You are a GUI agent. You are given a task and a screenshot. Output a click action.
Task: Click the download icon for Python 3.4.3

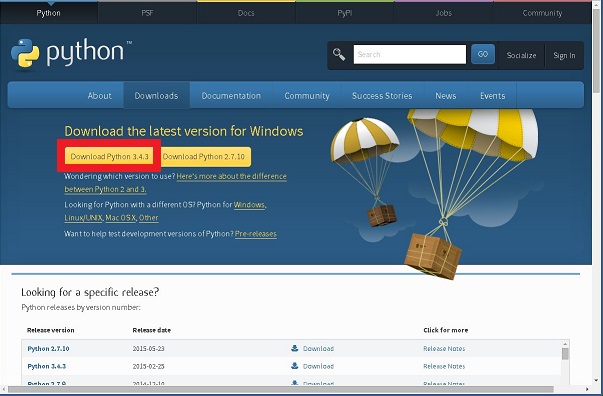click(x=295, y=366)
